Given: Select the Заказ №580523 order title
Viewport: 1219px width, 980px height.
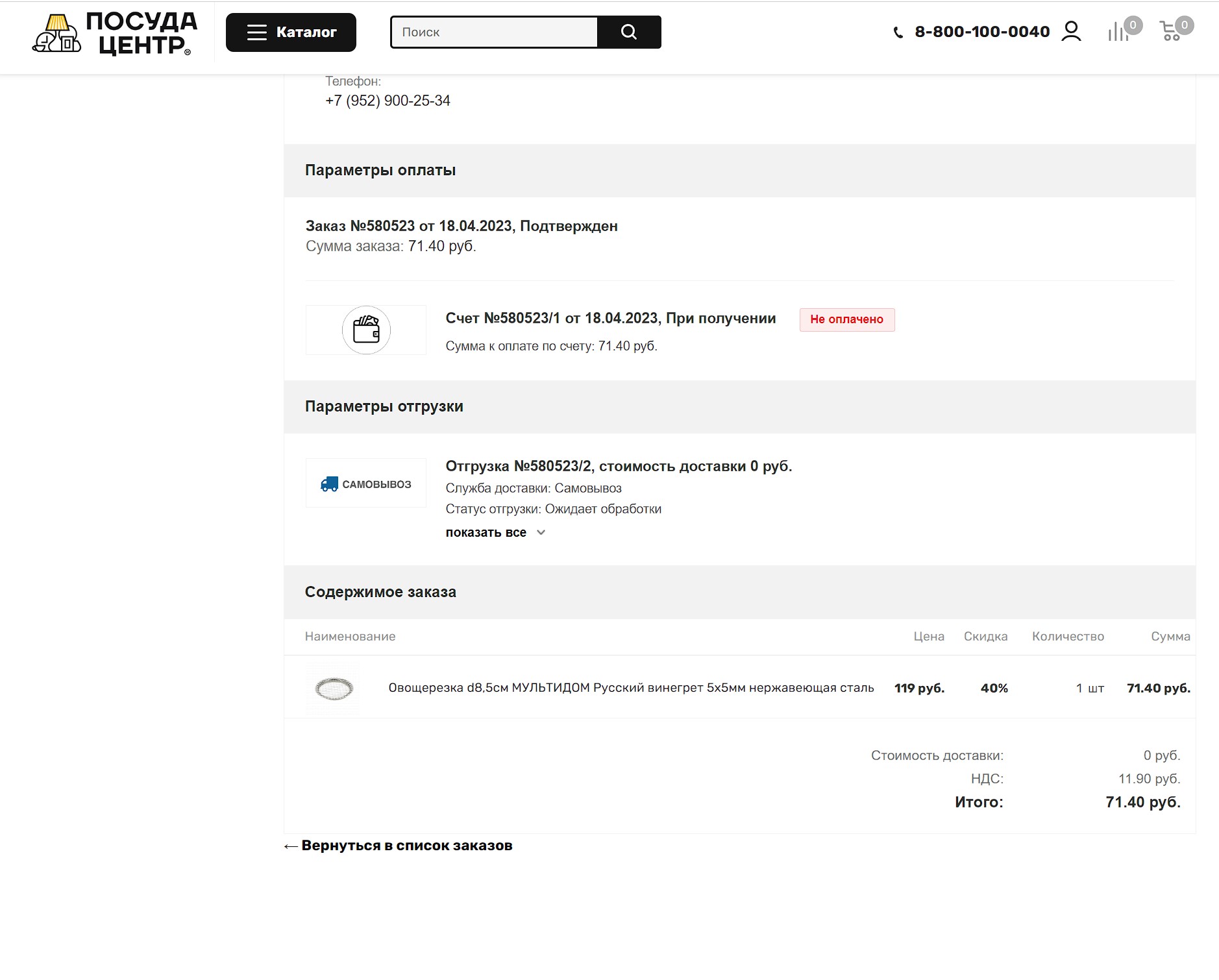Looking at the screenshot, I should click(x=462, y=226).
